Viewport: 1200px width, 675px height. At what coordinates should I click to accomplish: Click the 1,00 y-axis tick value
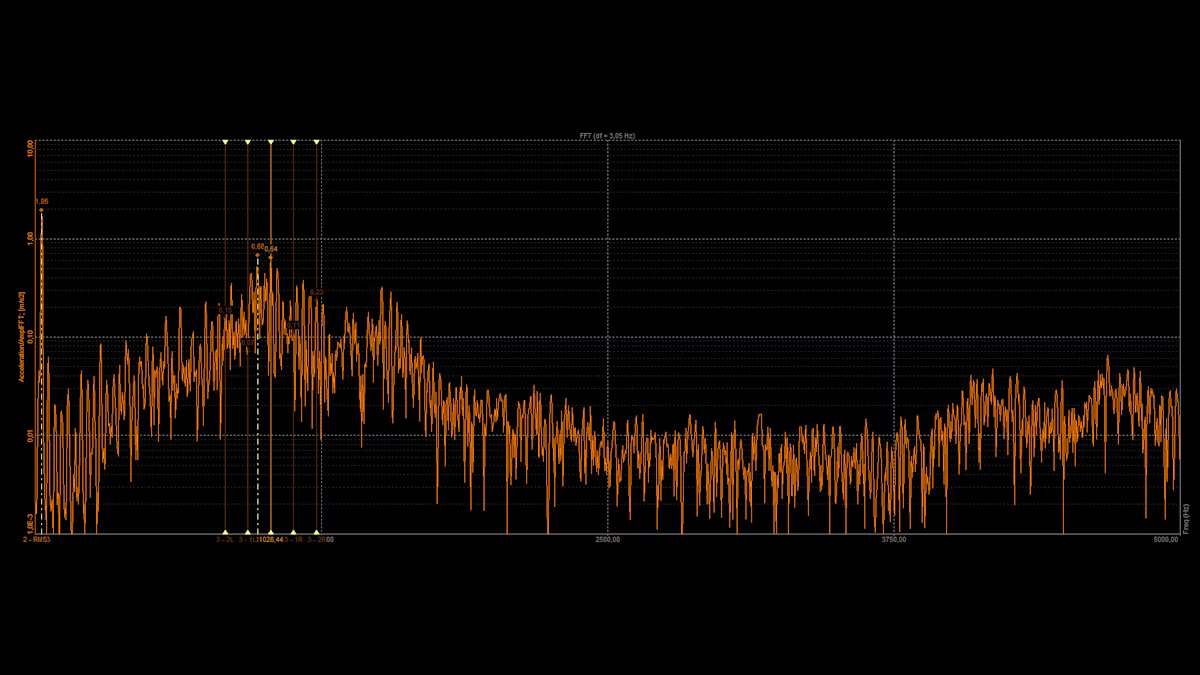tap(31, 238)
